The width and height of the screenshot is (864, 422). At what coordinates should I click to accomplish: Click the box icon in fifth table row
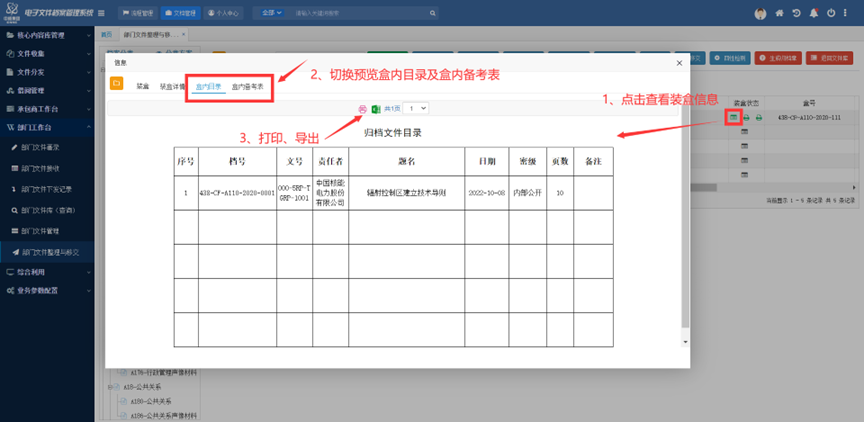pos(744,175)
